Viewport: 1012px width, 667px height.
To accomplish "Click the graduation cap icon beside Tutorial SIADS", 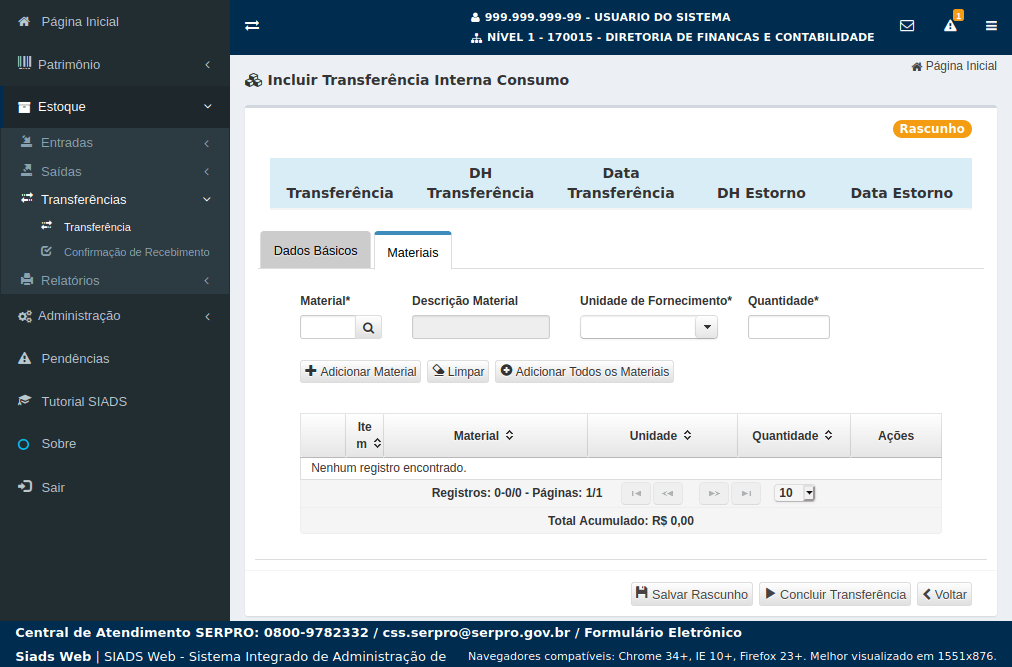I will coord(25,400).
